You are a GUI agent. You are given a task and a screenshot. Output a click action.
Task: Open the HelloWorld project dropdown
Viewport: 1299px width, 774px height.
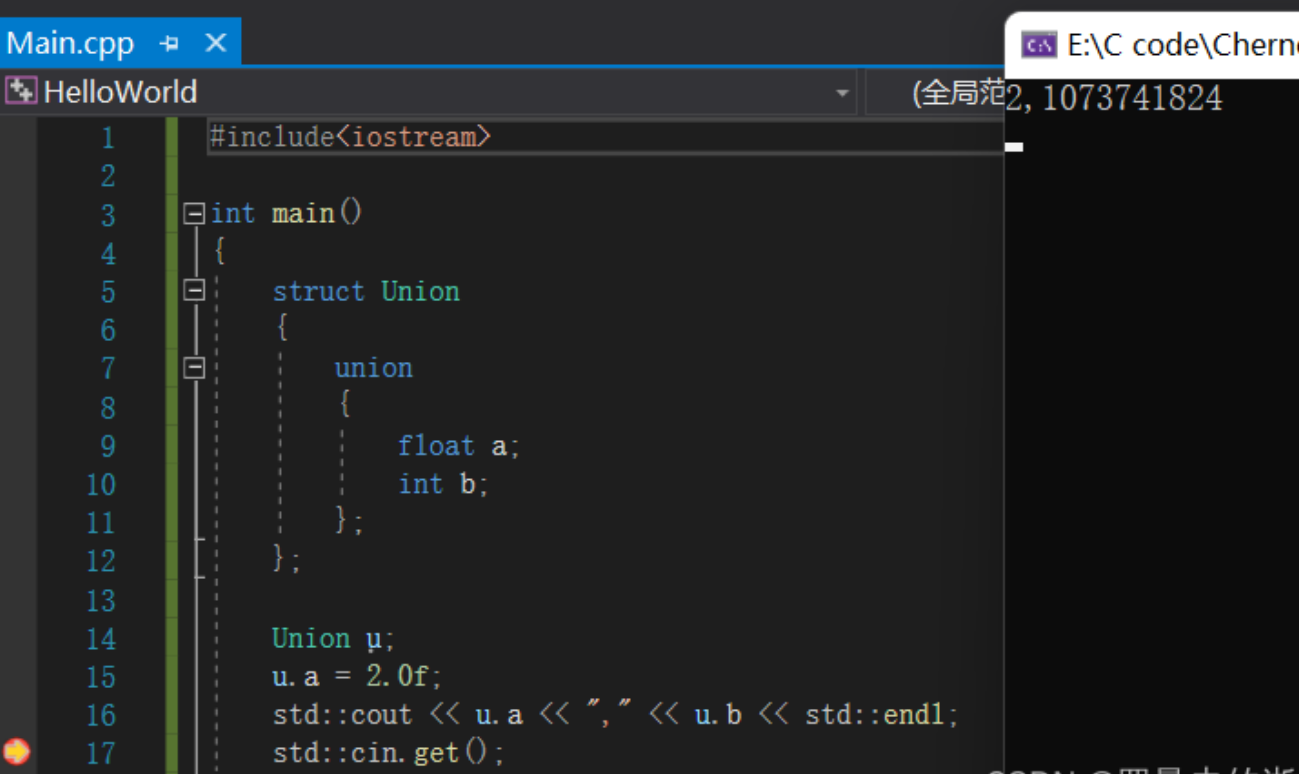[x=842, y=93]
